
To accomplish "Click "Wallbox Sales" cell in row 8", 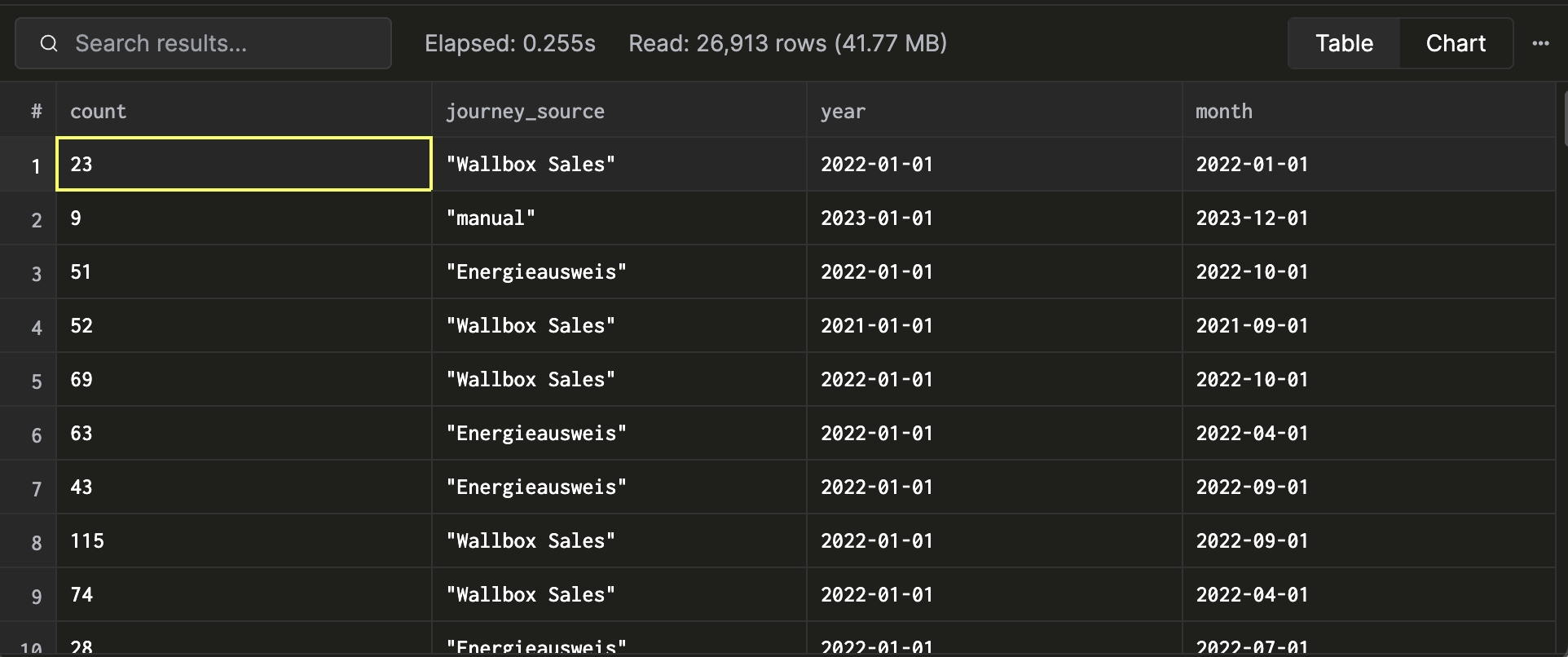I will click(x=619, y=540).
